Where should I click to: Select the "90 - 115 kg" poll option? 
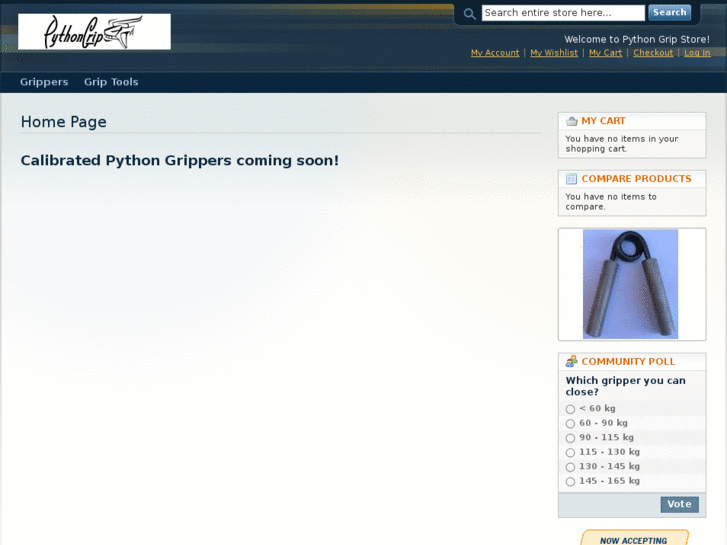pyautogui.click(x=570, y=438)
